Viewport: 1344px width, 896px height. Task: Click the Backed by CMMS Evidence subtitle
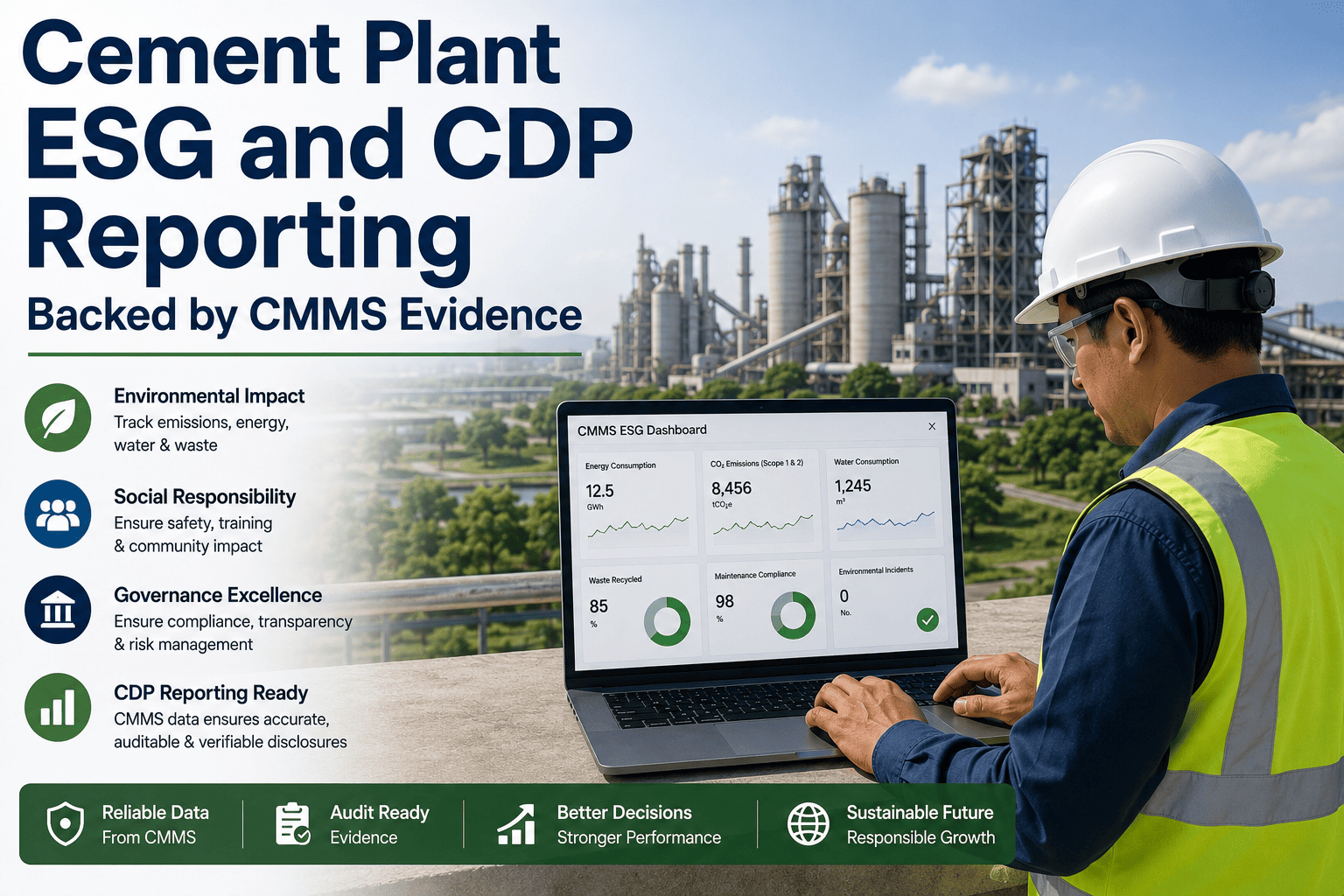(304, 315)
